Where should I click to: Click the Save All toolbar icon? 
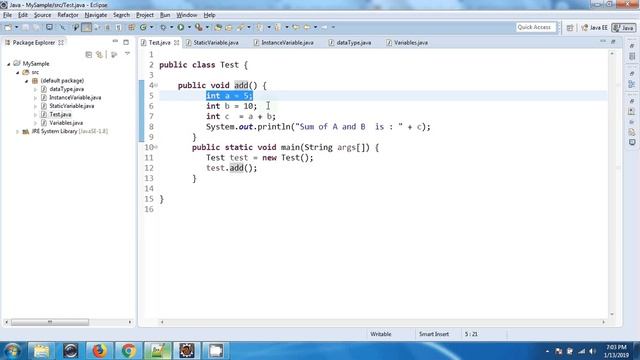pos(36,27)
